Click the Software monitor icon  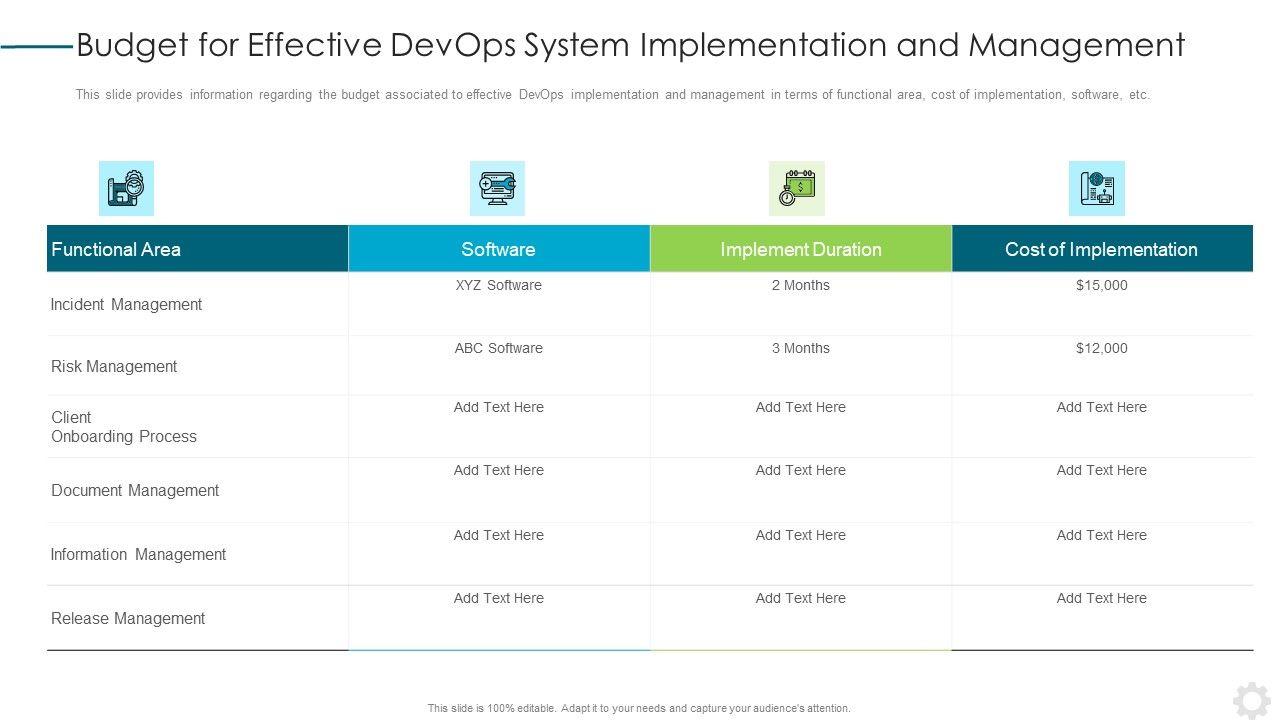(x=497, y=188)
